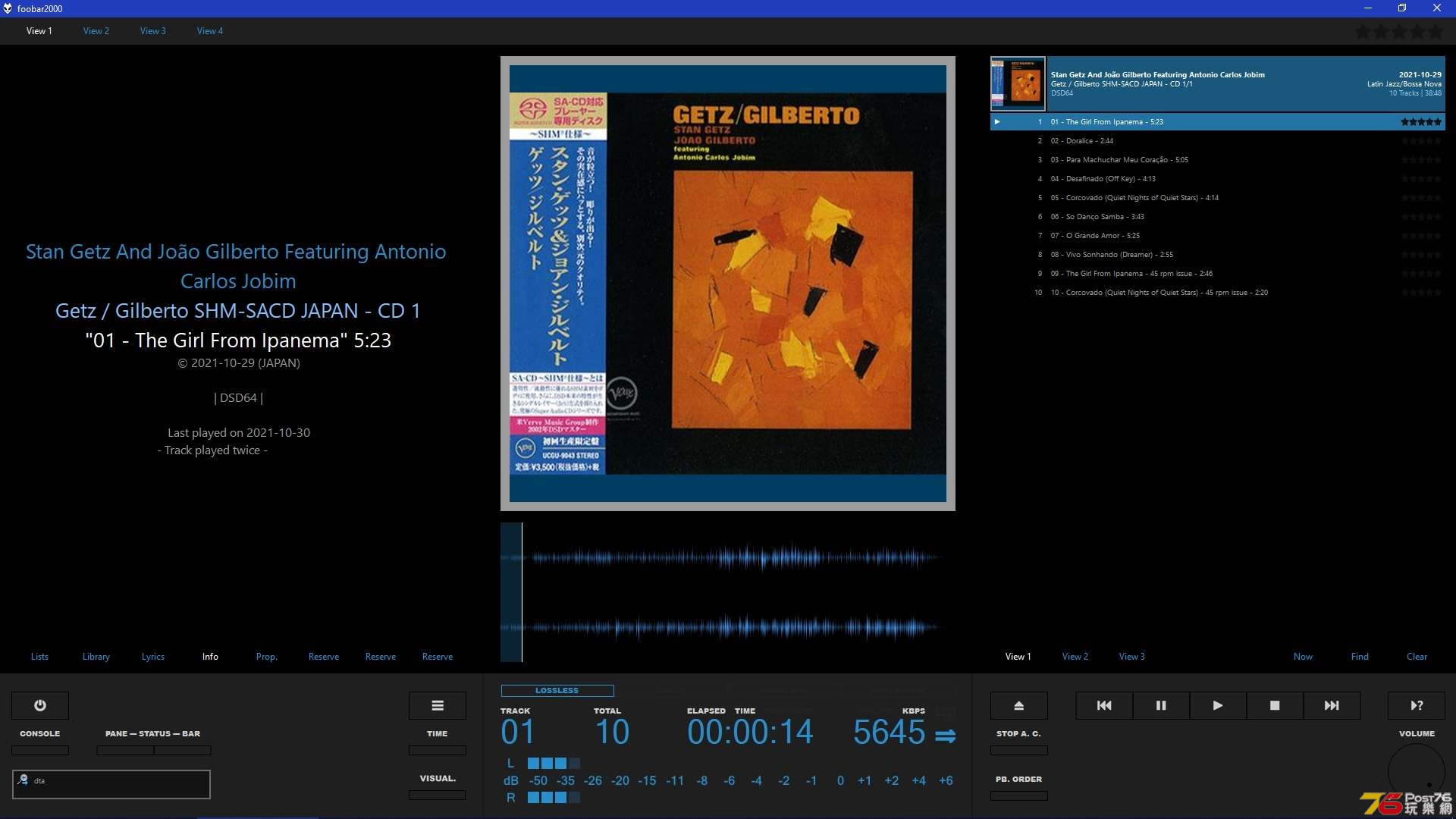The height and width of the screenshot is (819, 1456).
Task: Click the eject icon button
Action: coord(1019,705)
